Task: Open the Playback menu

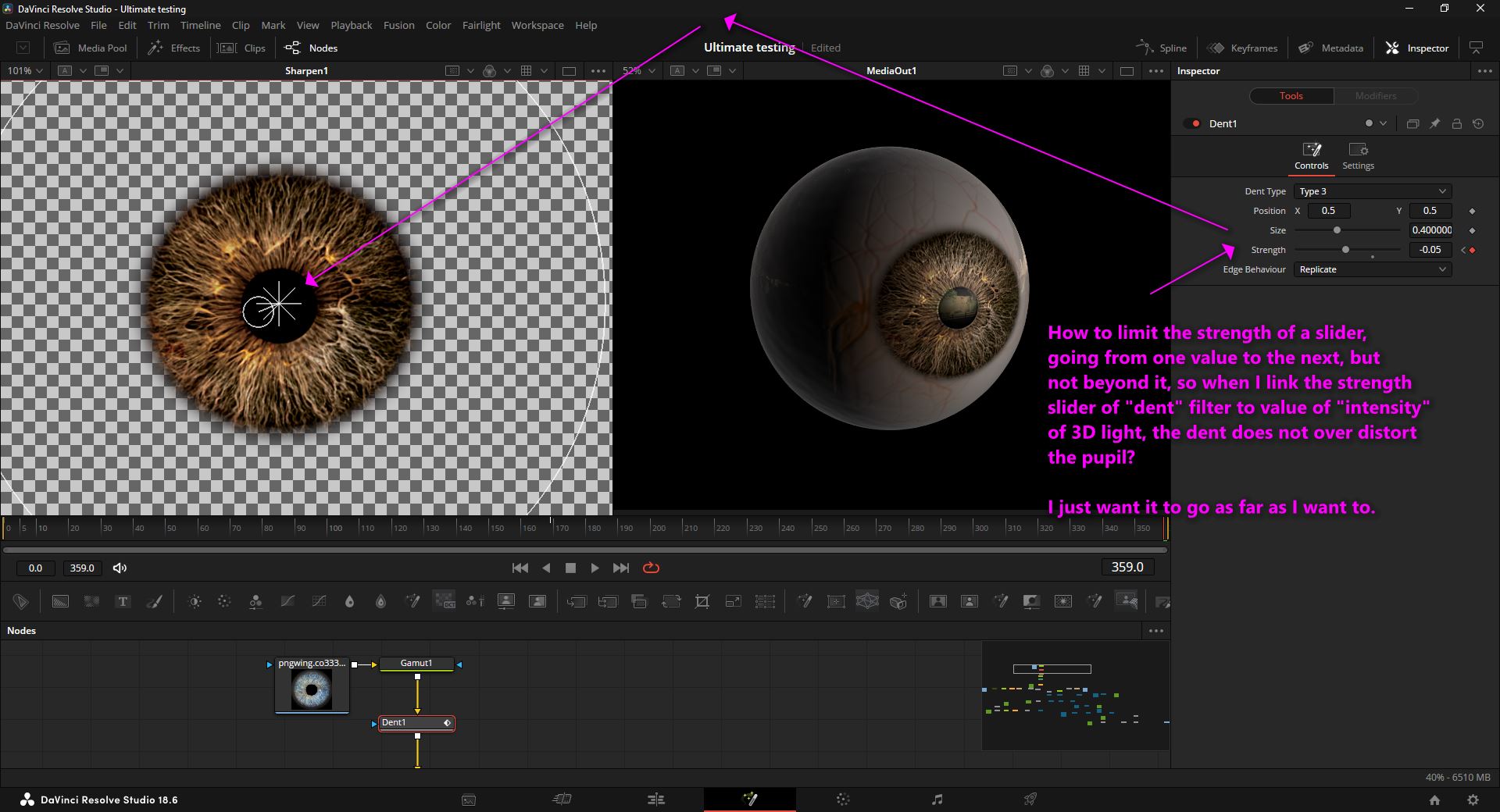Action: point(351,25)
